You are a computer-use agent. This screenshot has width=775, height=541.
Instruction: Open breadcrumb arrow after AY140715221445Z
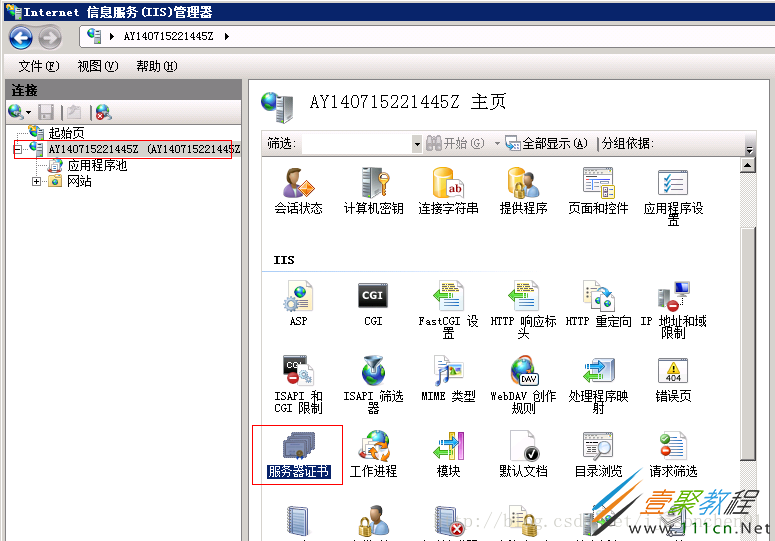click(226, 36)
